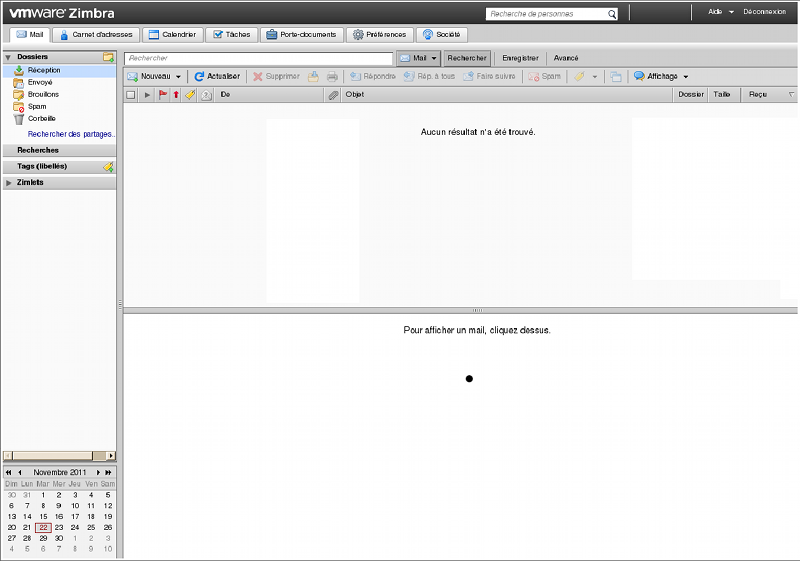Sort by the Objet column header
800x561 pixels.
point(508,95)
